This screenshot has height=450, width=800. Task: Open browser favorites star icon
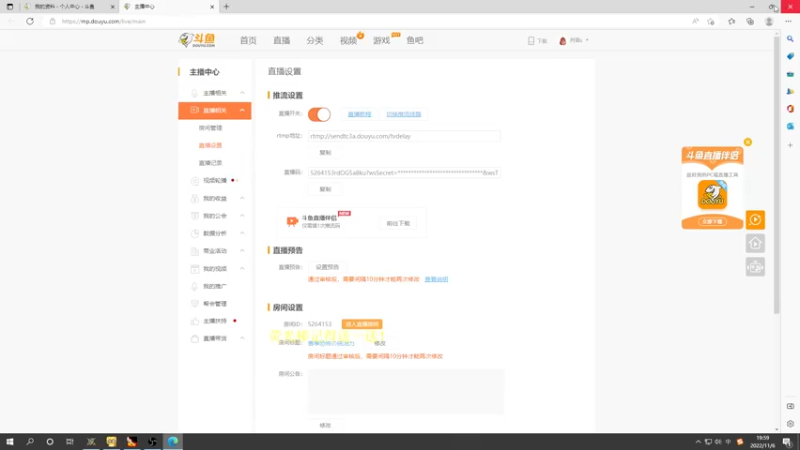[x=732, y=21]
